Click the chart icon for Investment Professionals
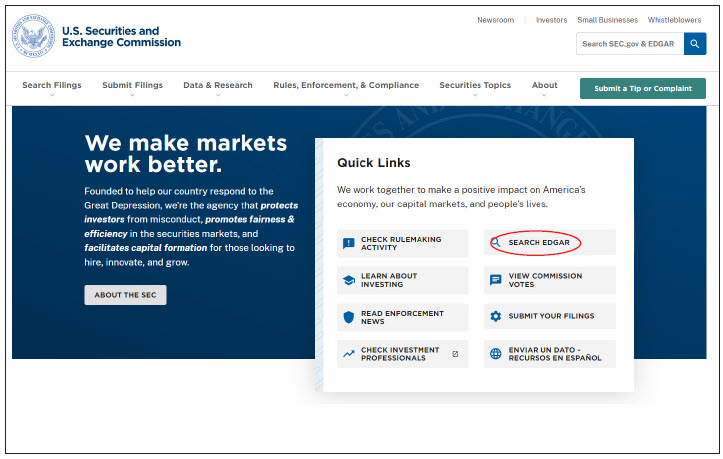The image size is (723, 459). tap(349, 354)
